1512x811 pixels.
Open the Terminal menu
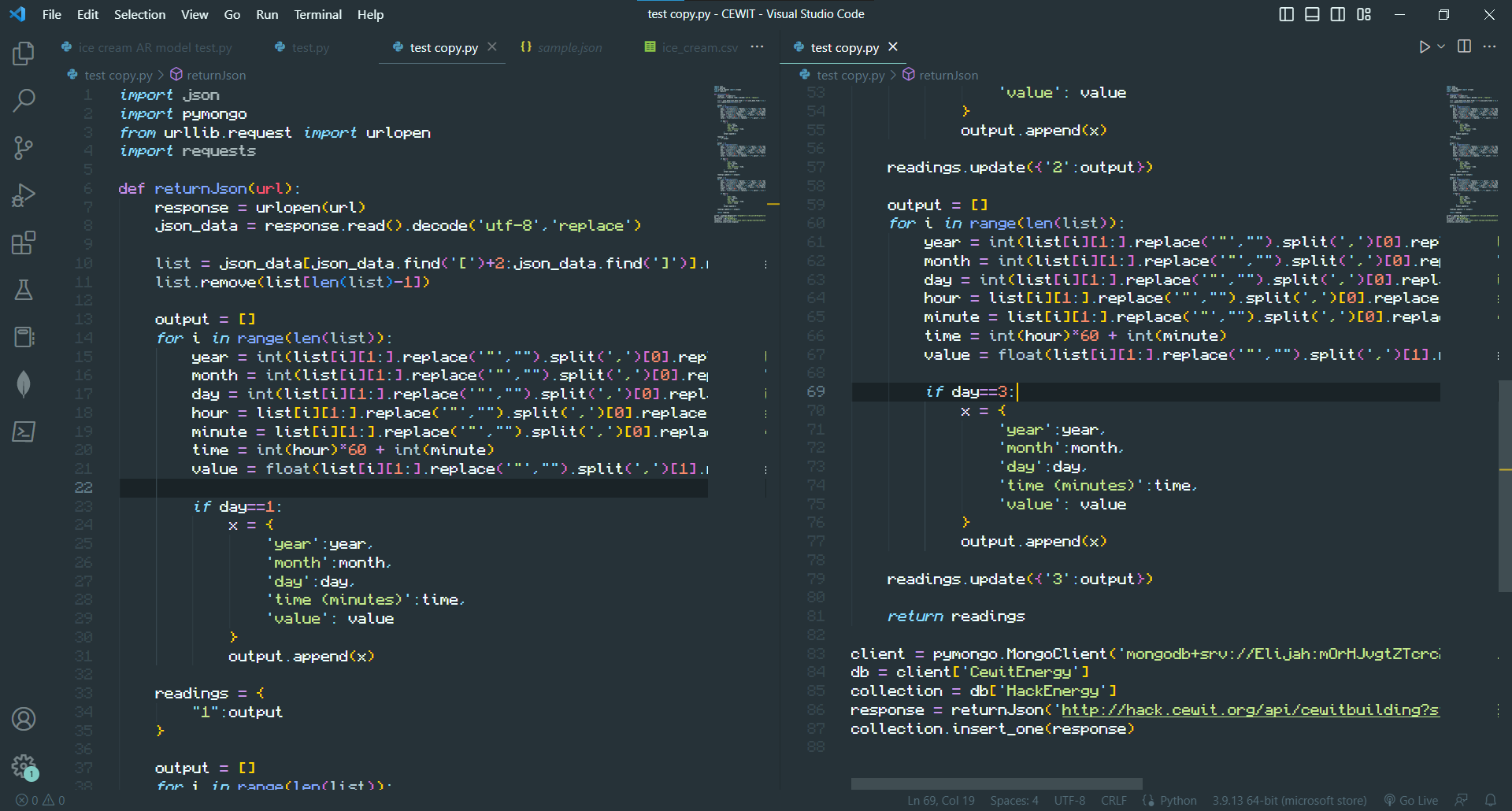pyautogui.click(x=318, y=14)
